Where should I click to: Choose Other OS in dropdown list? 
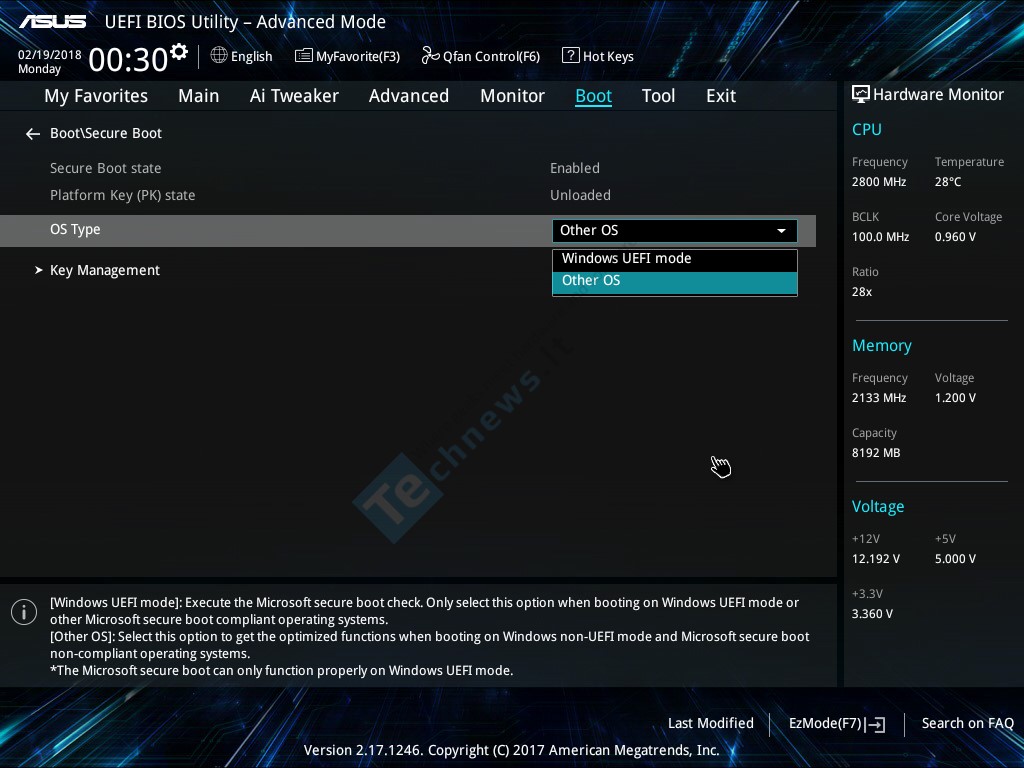pos(675,281)
